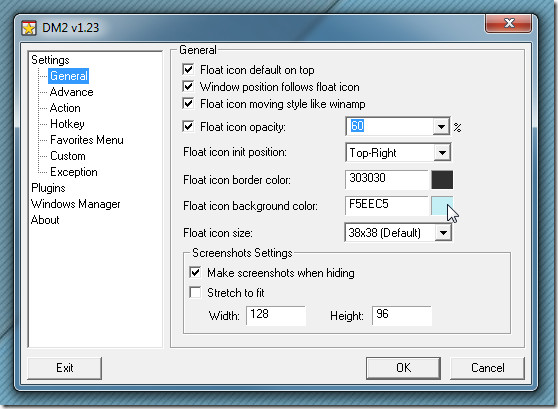Close the DM2 v1.23 window
Image resolution: width=558 pixels, height=409 pixels.
click(508, 23)
